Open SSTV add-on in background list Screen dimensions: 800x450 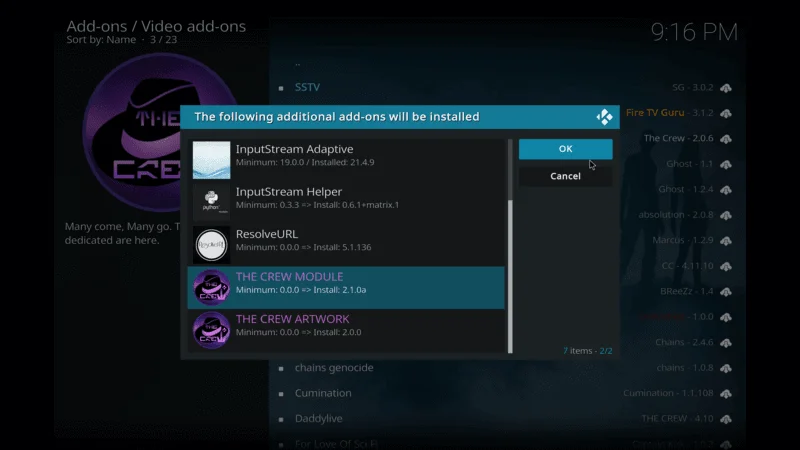[x=307, y=87]
